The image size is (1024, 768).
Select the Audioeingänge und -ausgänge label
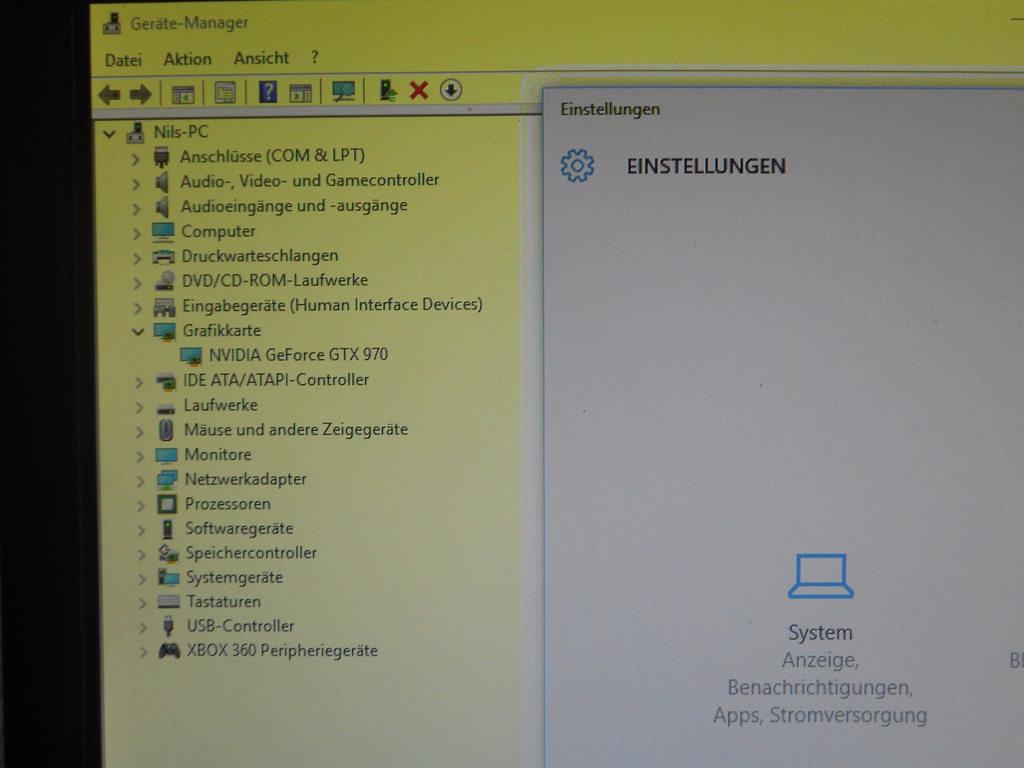[x=294, y=206]
